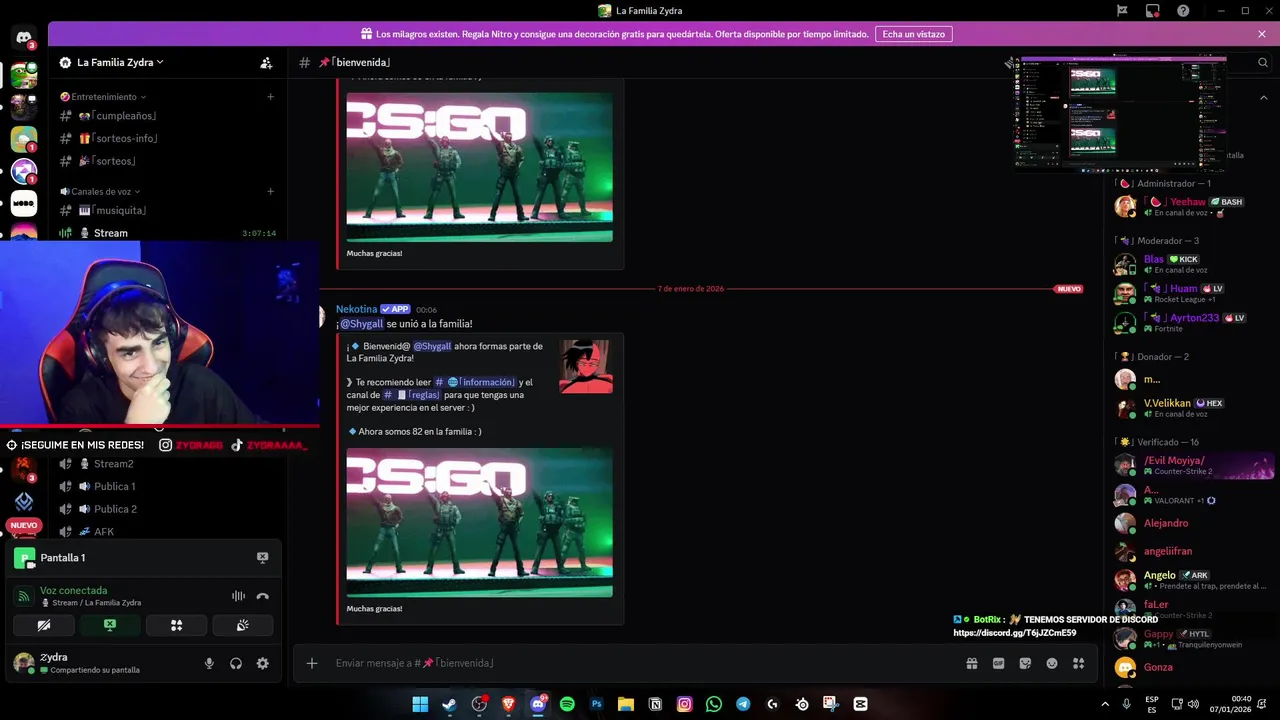
Task: Deafen audio with the headphones icon
Action: tap(236, 663)
